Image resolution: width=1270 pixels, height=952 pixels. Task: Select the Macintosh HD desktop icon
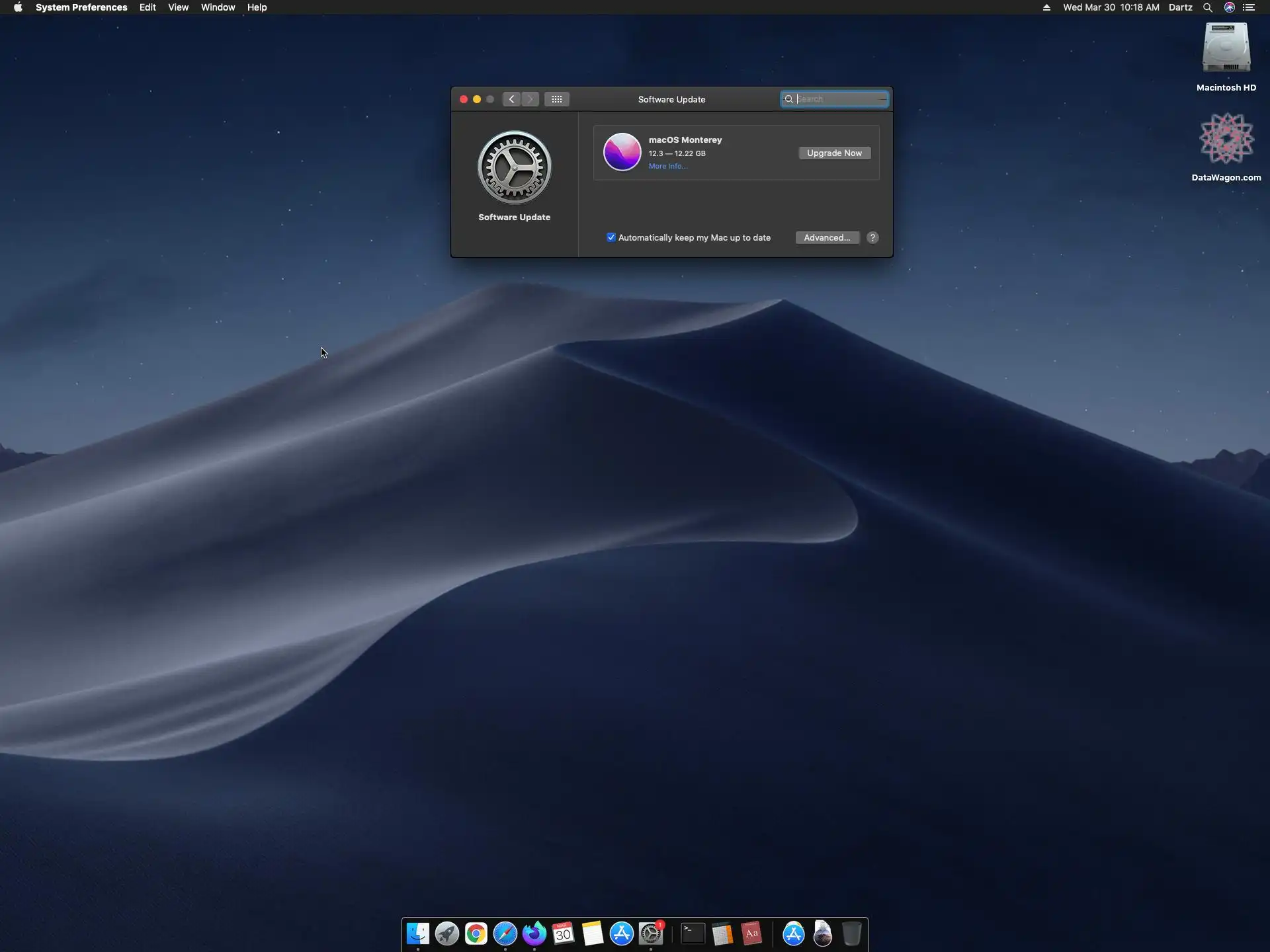coord(1226,50)
